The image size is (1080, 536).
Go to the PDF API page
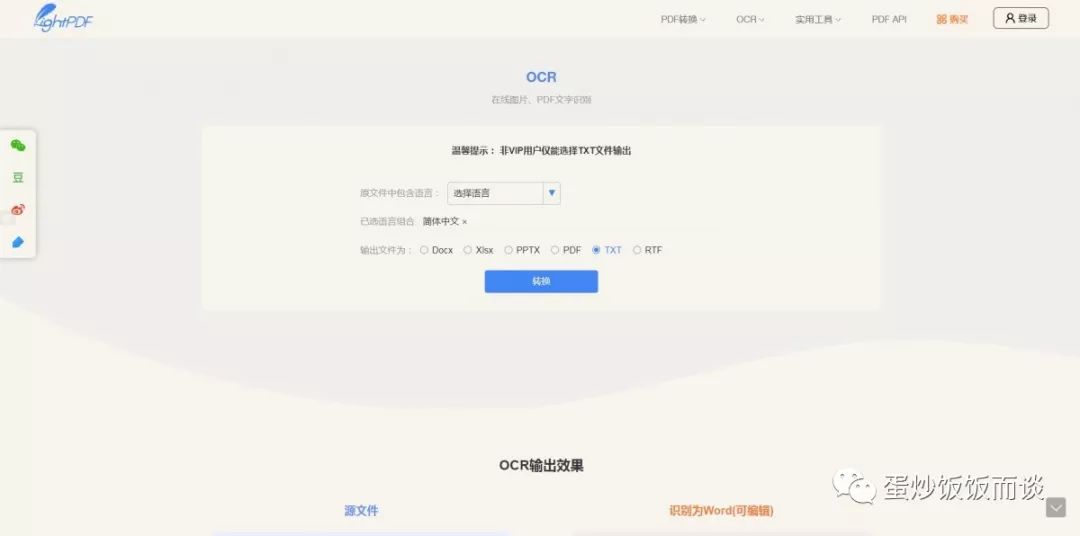click(x=889, y=19)
